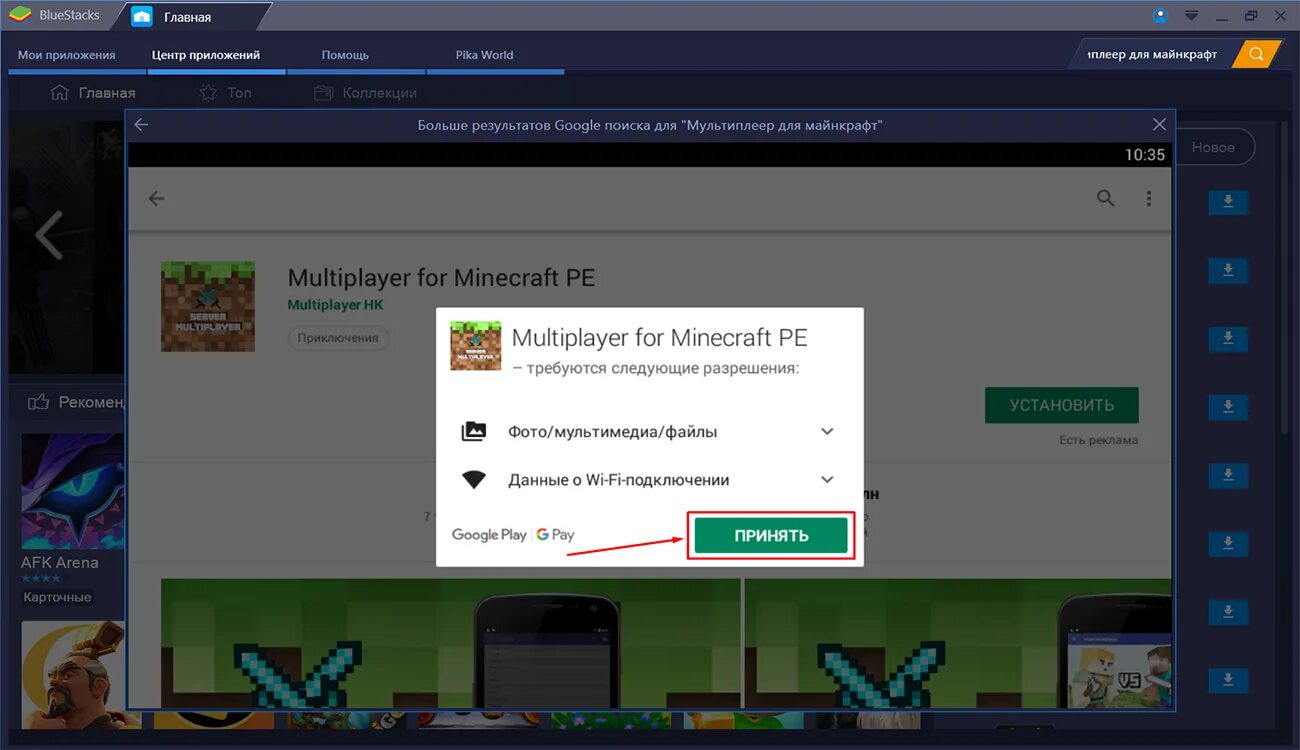The height and width of the screenshot is (750, 1300).
Task: Open the Коллекции section
Action: pos(365,93)
